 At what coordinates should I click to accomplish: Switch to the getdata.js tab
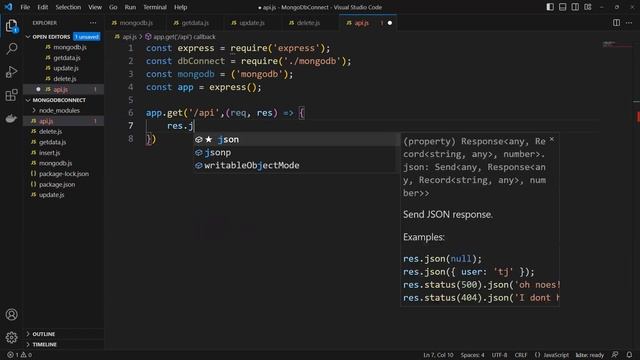194,23
